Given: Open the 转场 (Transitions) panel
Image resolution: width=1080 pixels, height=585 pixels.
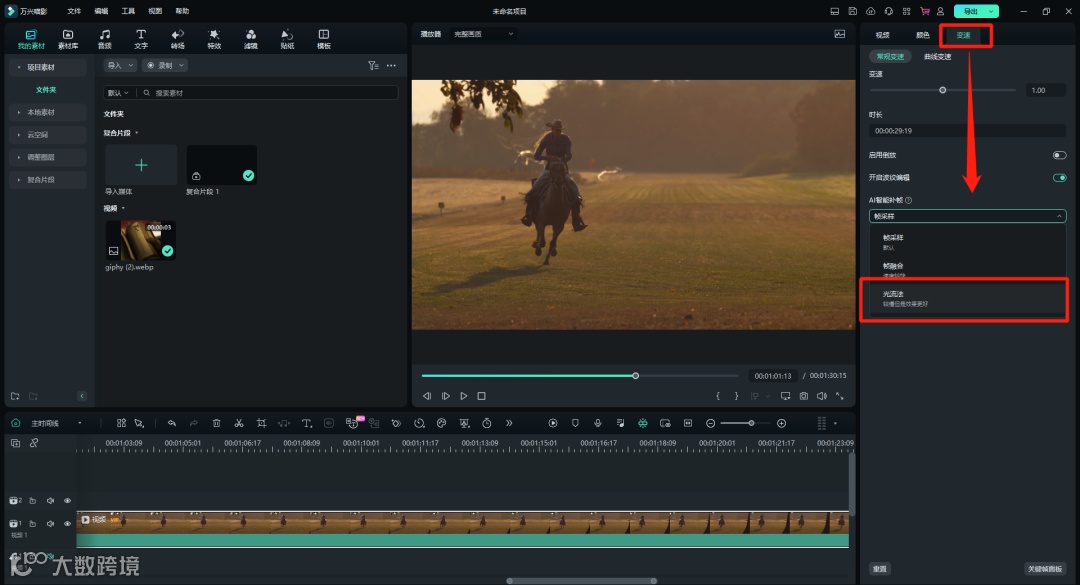Looking at the screenshot, I should [x=178, y=39].
